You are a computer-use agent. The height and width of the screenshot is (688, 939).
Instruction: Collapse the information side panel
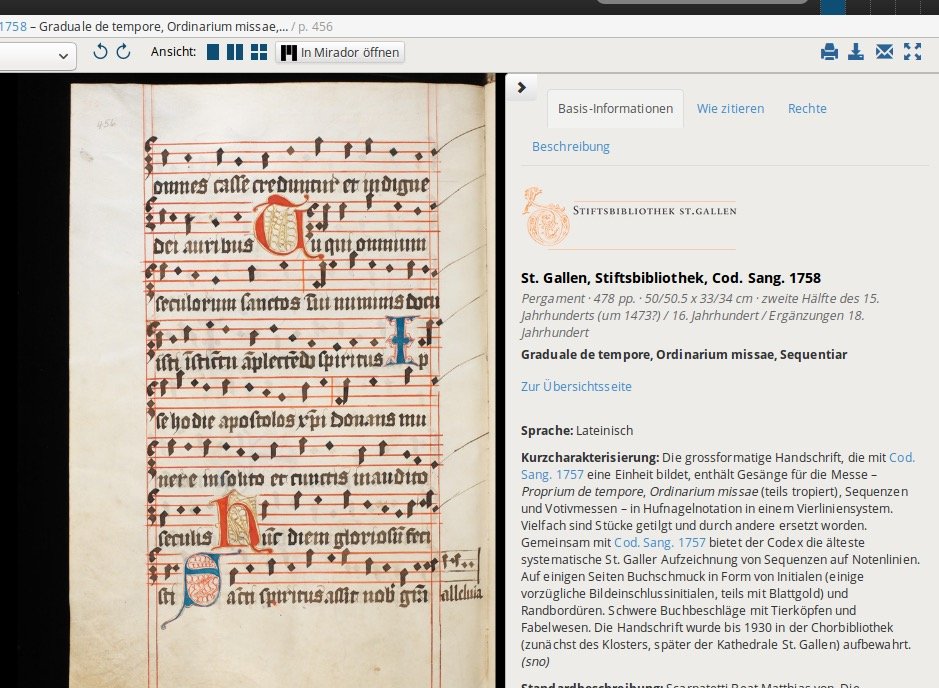[x=522, y=87]
